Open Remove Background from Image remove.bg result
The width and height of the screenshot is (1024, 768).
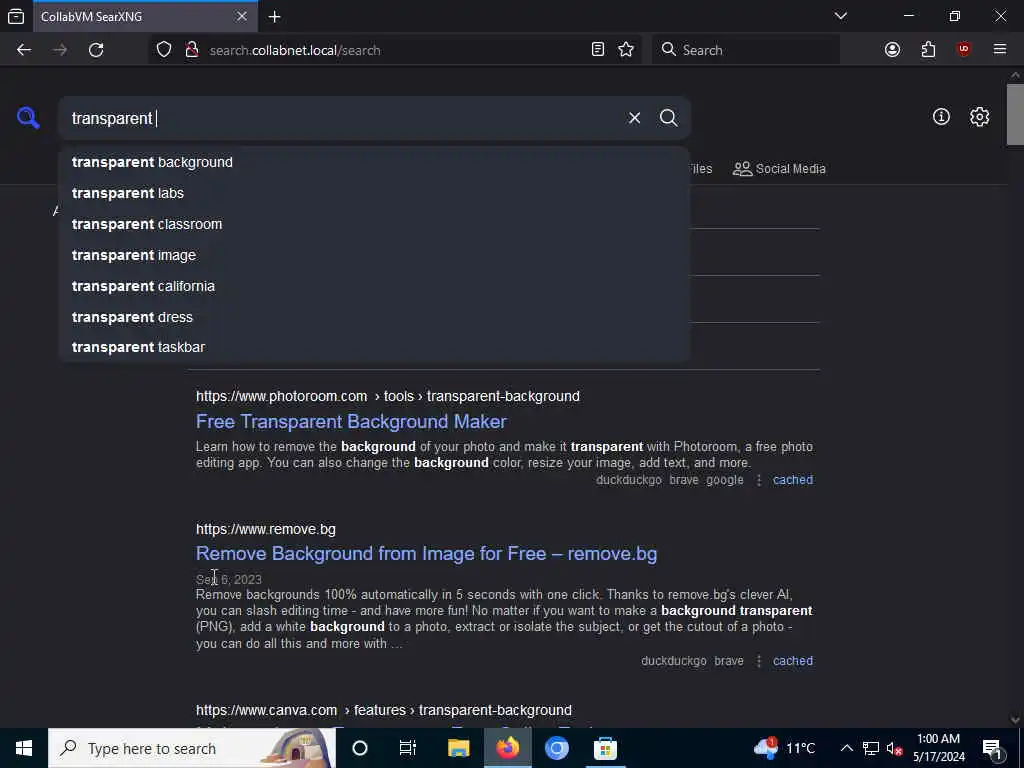[426, 554]
